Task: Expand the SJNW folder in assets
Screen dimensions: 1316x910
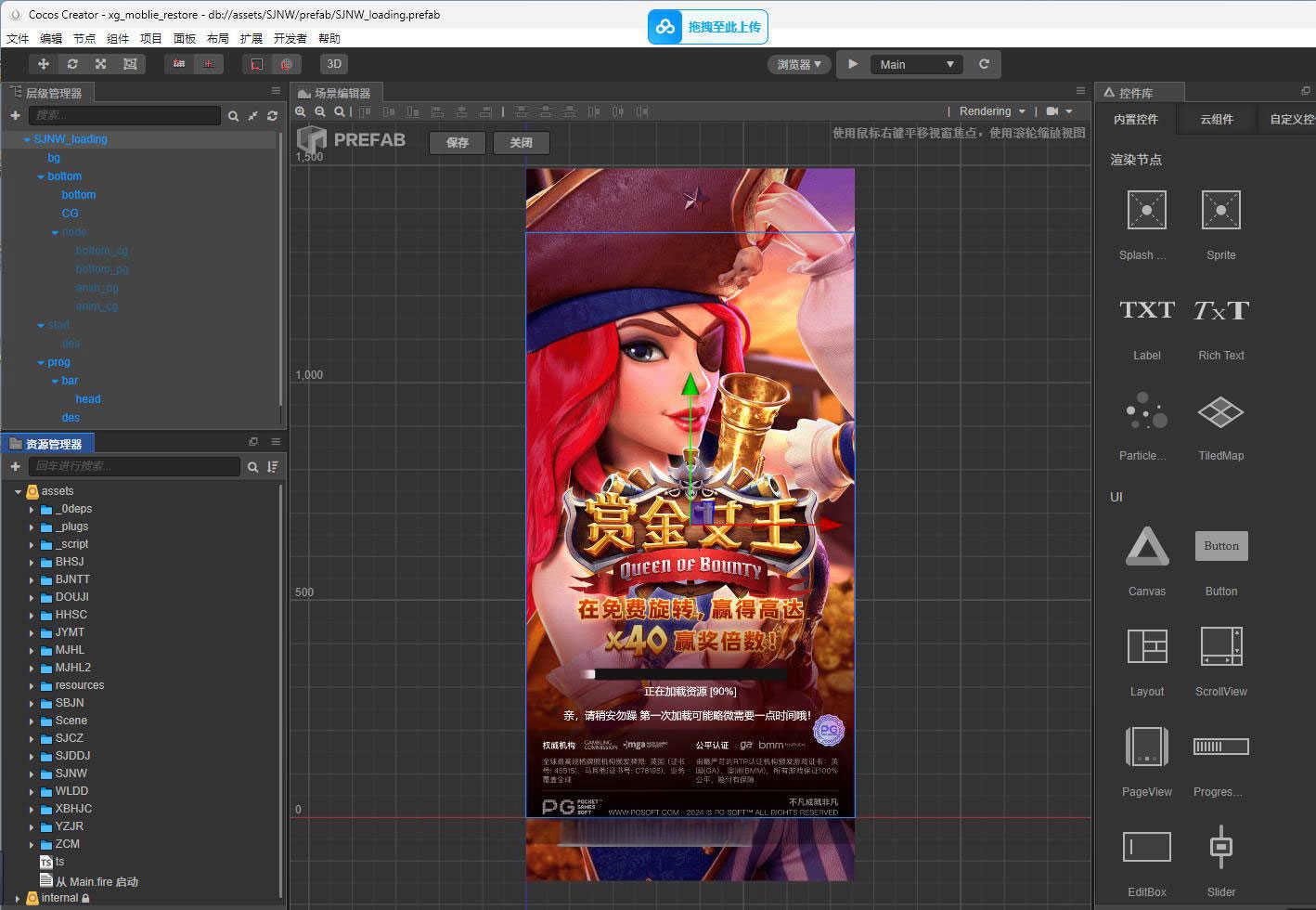Action: tap(32, 773)
